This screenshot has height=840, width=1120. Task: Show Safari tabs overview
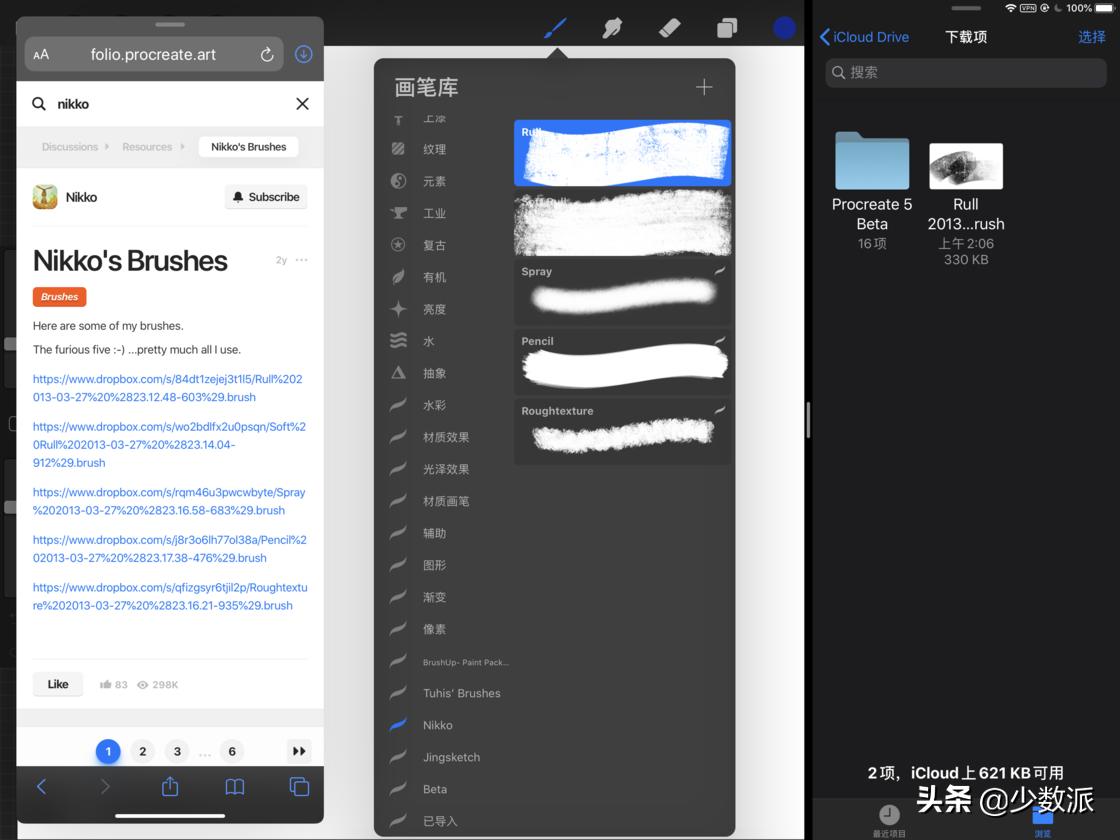(299, 786)
